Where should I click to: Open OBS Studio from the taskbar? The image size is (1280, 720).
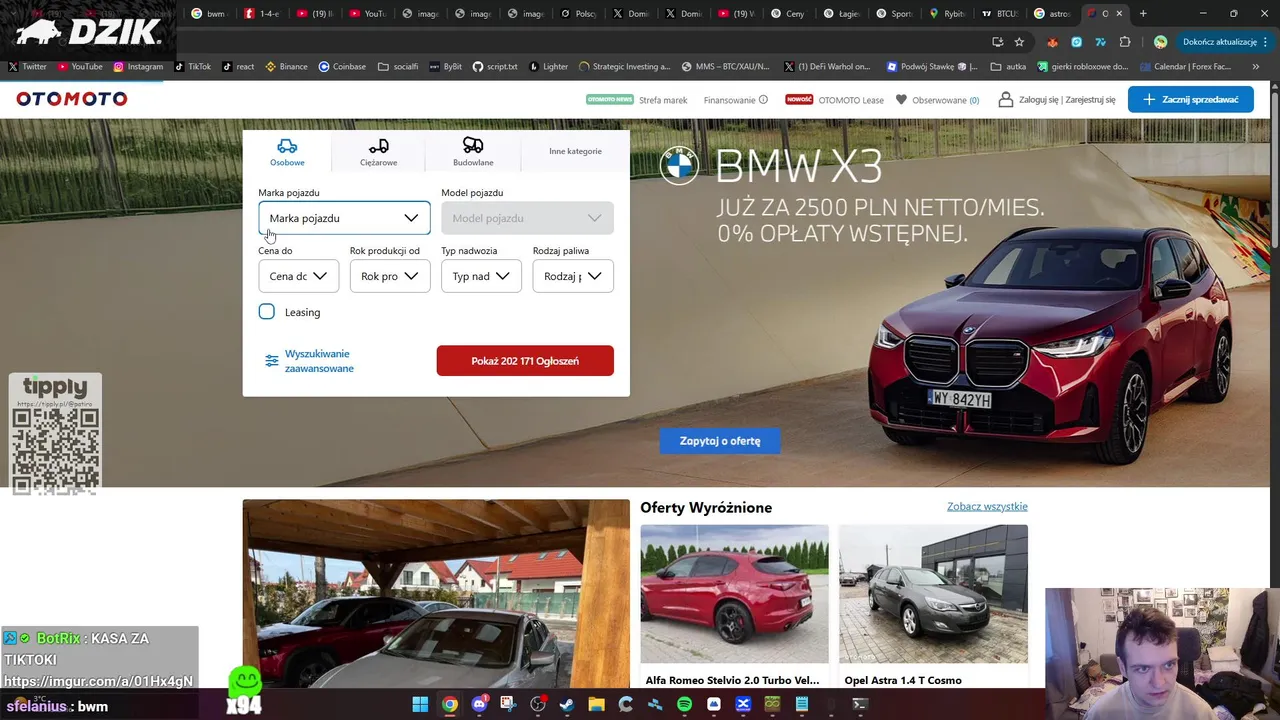coord(538,704)
